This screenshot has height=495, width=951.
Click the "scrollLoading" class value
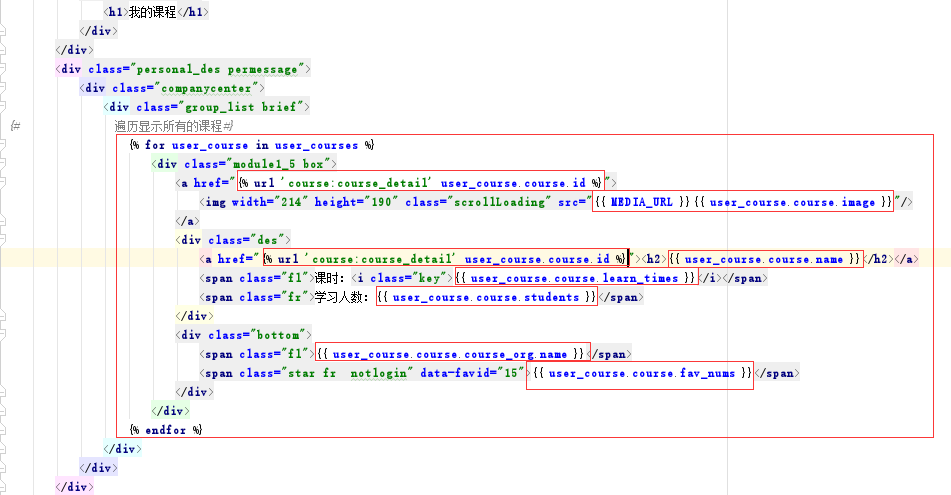499,202
